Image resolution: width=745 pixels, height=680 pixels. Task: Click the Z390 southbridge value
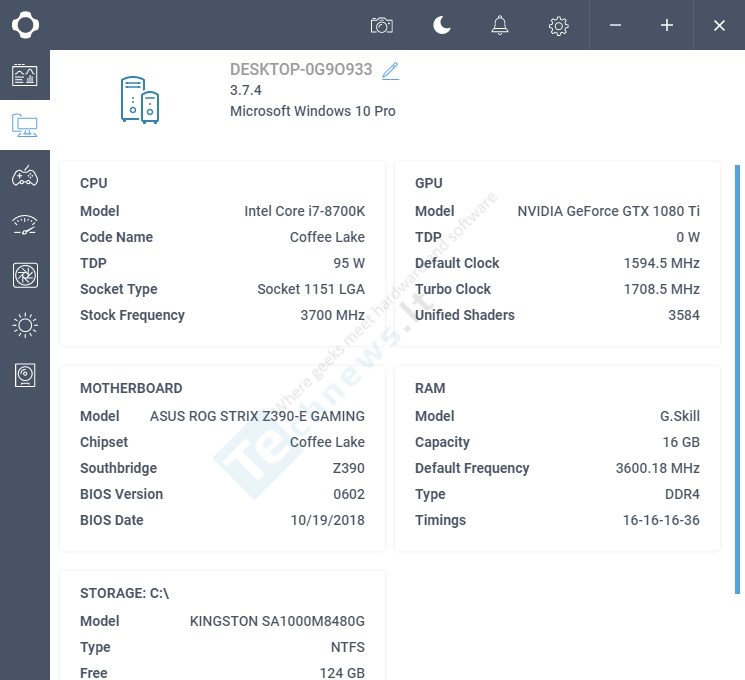pyautogui.click(x=349, y=468)
